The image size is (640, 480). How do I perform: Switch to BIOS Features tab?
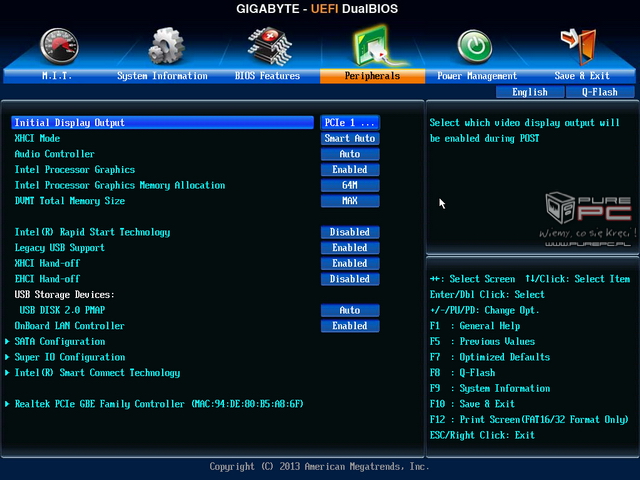coord(267,76)
